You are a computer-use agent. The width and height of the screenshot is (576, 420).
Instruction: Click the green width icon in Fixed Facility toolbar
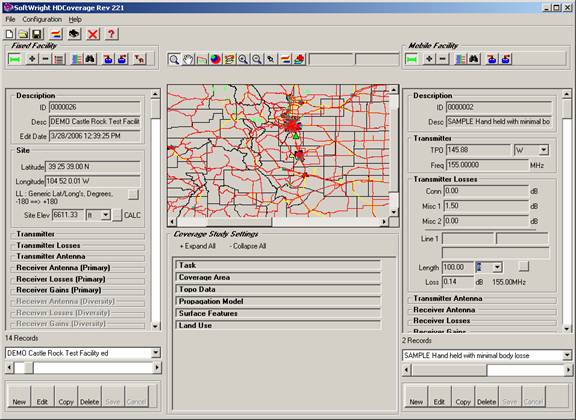coord(15,59)
